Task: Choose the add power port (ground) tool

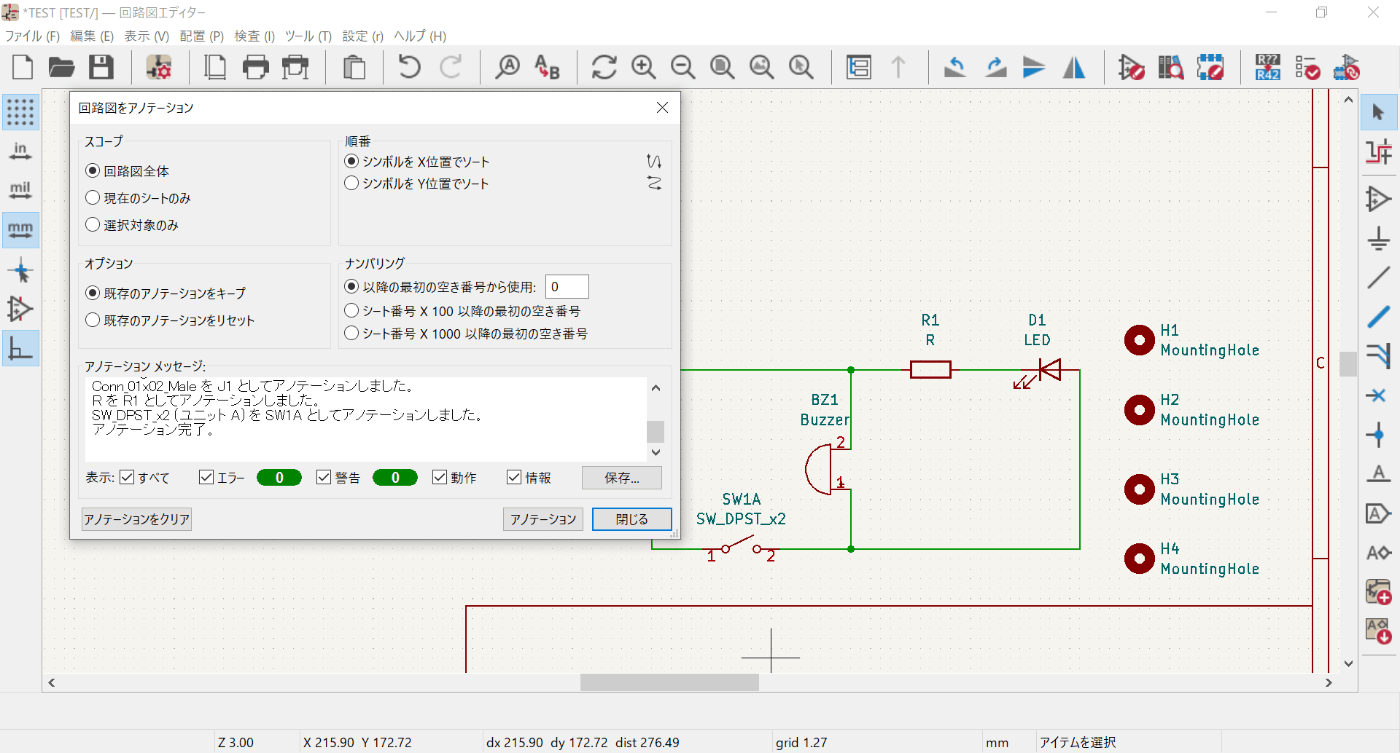Action: coord(1379,238)
